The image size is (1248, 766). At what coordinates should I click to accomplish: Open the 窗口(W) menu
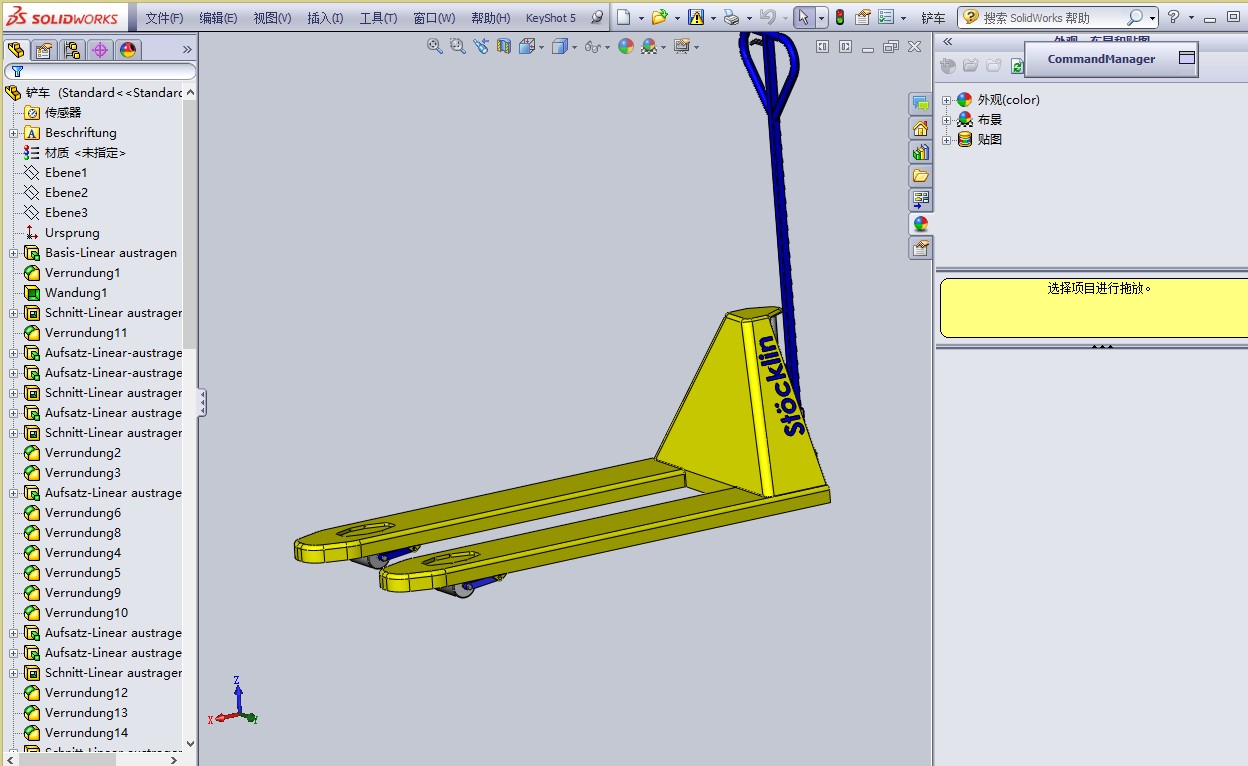pos(434,18)
